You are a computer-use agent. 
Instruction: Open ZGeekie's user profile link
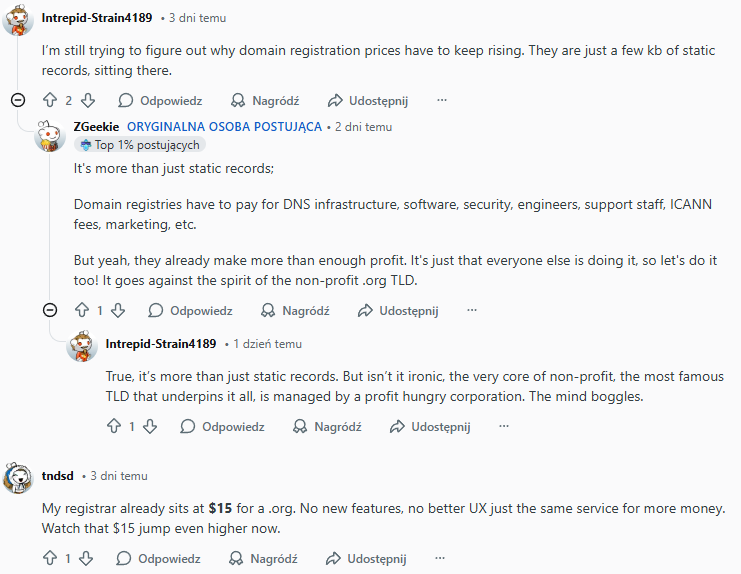pyautogui.click(x=96, y=127)
